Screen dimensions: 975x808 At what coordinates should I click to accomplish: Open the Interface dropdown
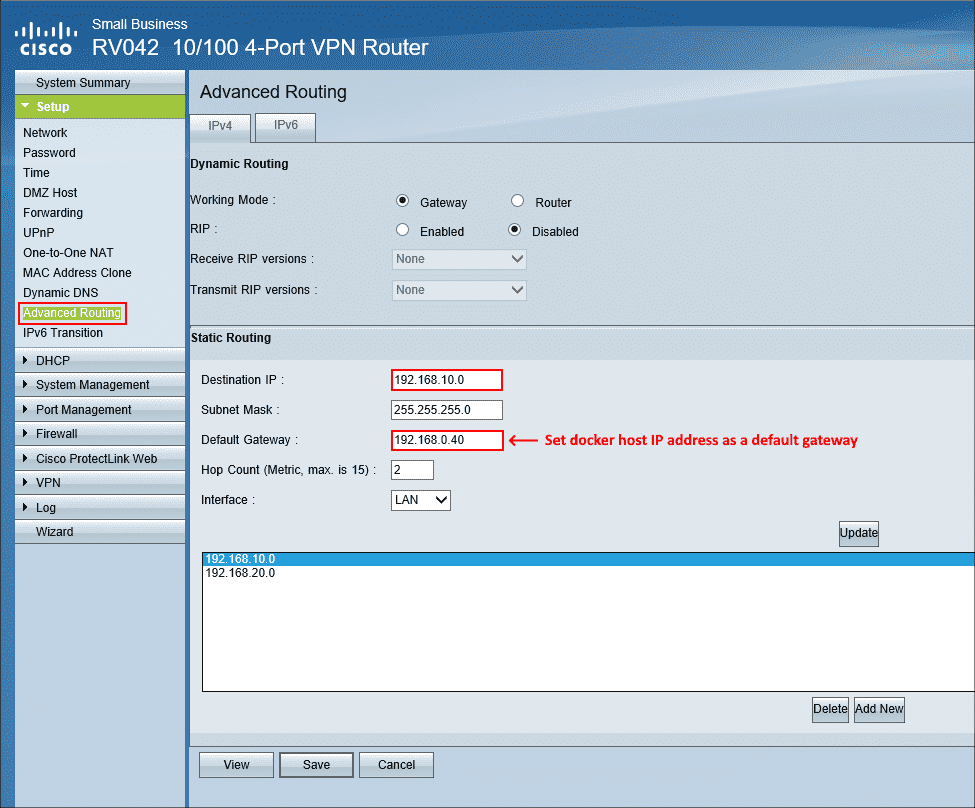point(420,500)
